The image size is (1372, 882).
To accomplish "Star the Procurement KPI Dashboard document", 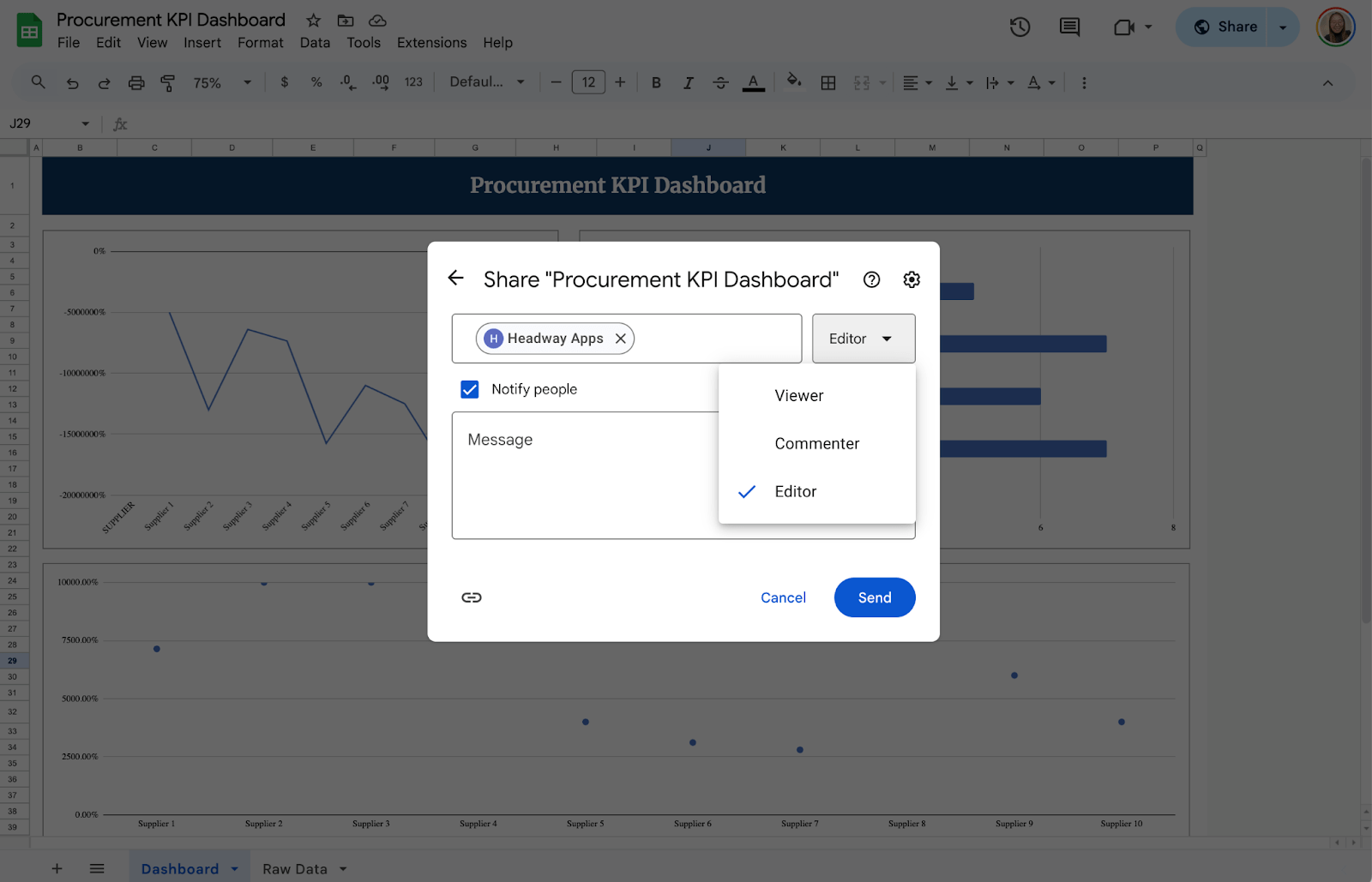I will [314, 21].
